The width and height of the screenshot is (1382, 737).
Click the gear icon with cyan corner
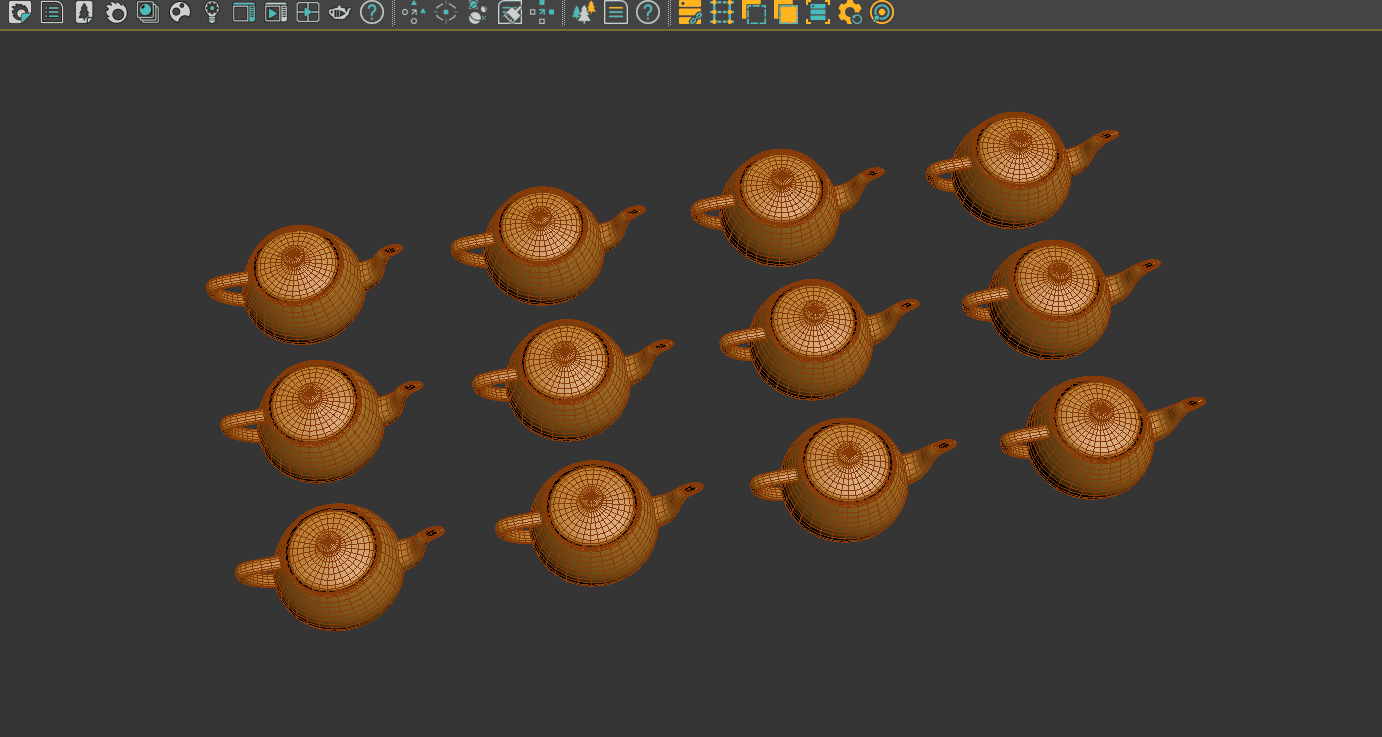tap(20, 13)
